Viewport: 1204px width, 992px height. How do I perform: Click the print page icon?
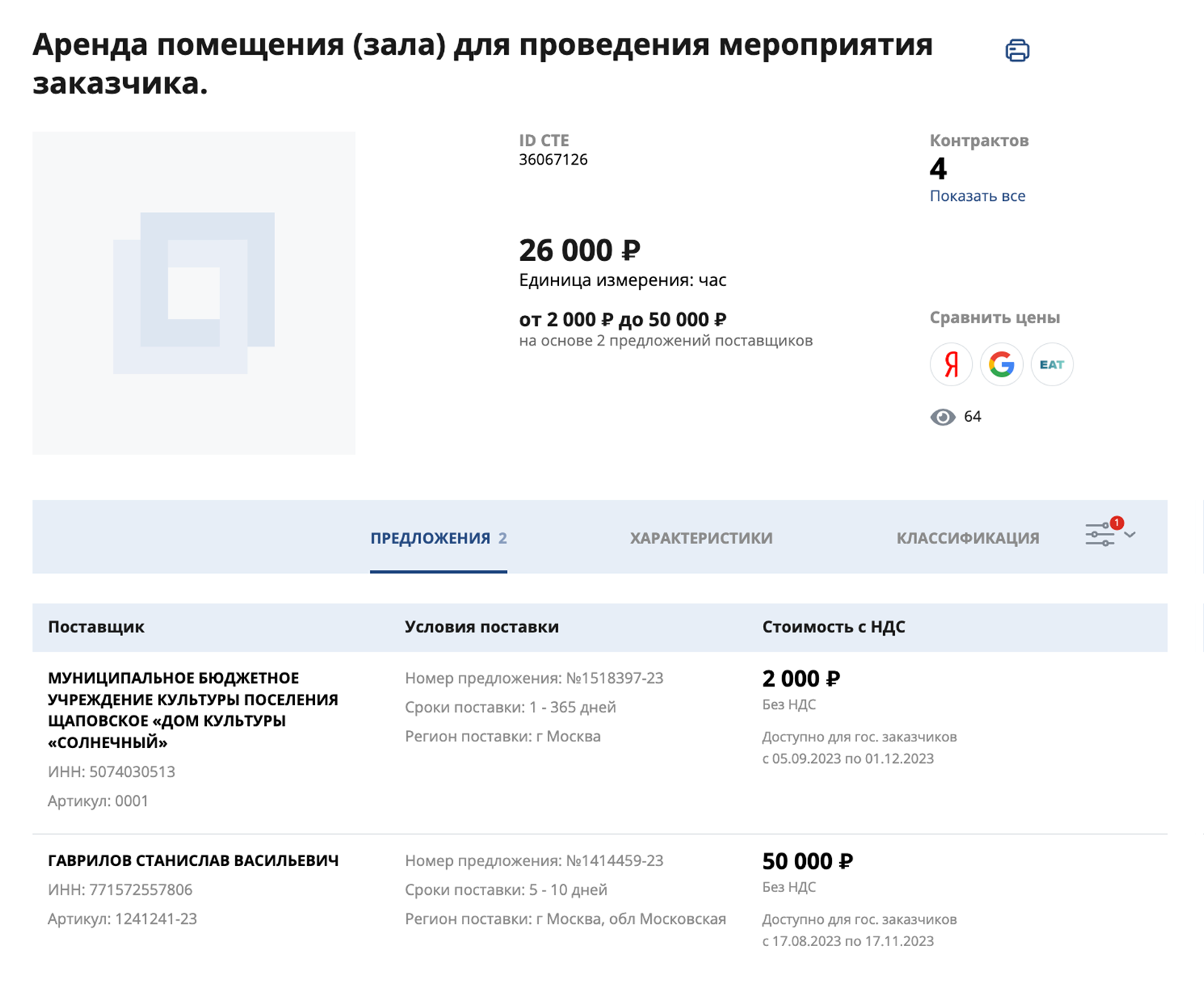tap(1017, 50)
